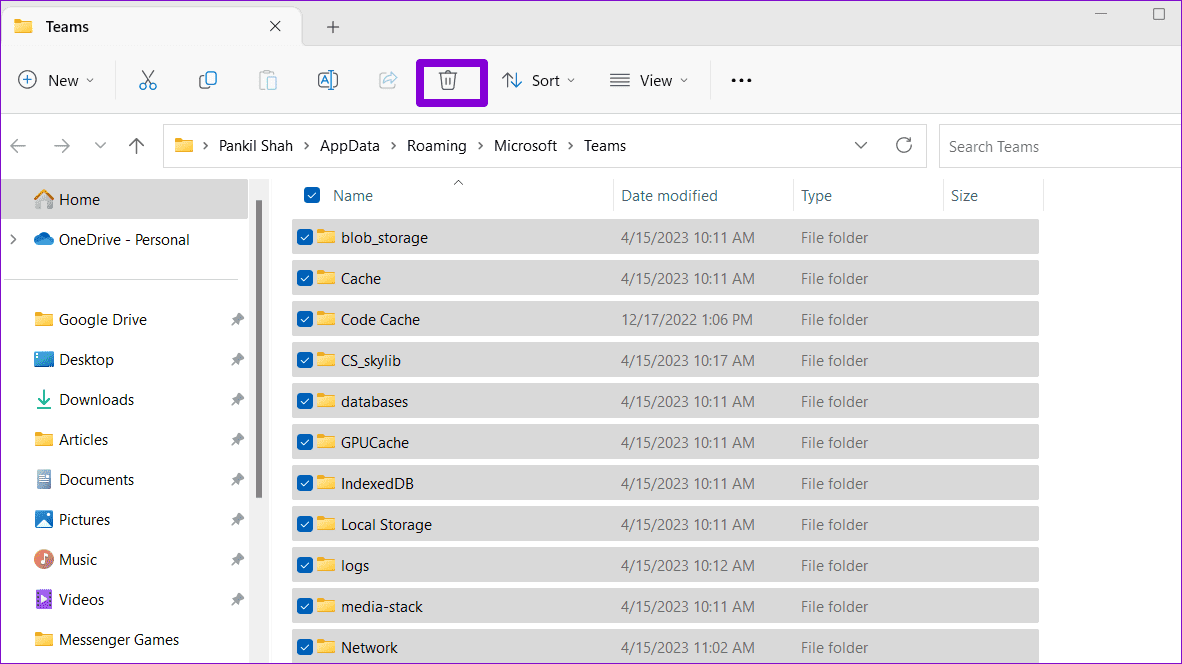Screen dimensions: 1182x664
Task: Open the Sort dropdown menu
Action: point(539,81)
